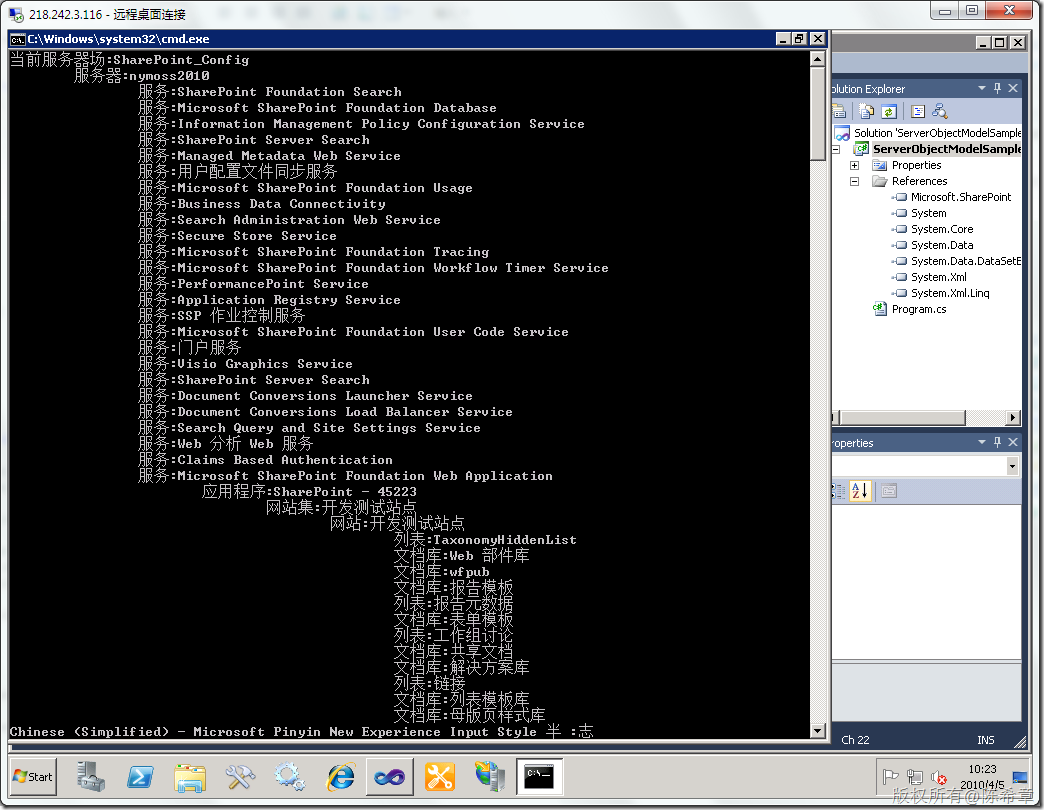Click the cmd window scroll up arrow
This screenshot has width=1044, height=810.
818,59
